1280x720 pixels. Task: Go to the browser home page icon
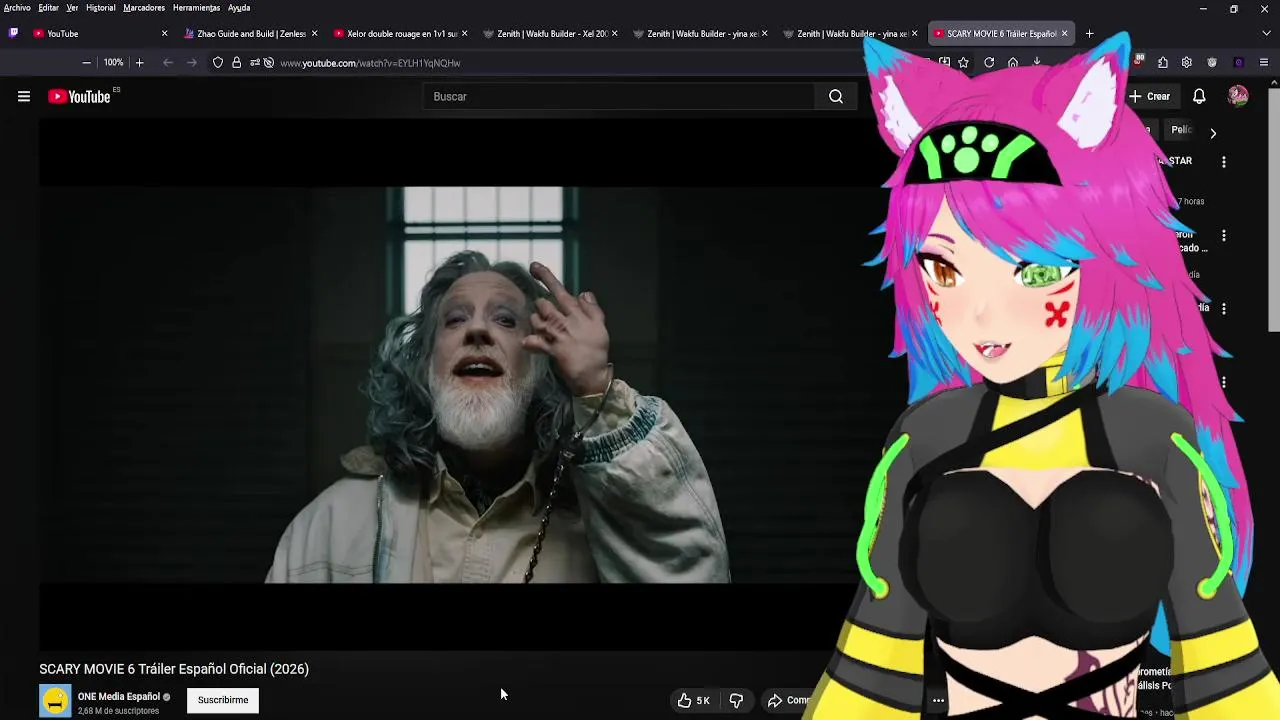[1013, 63]
